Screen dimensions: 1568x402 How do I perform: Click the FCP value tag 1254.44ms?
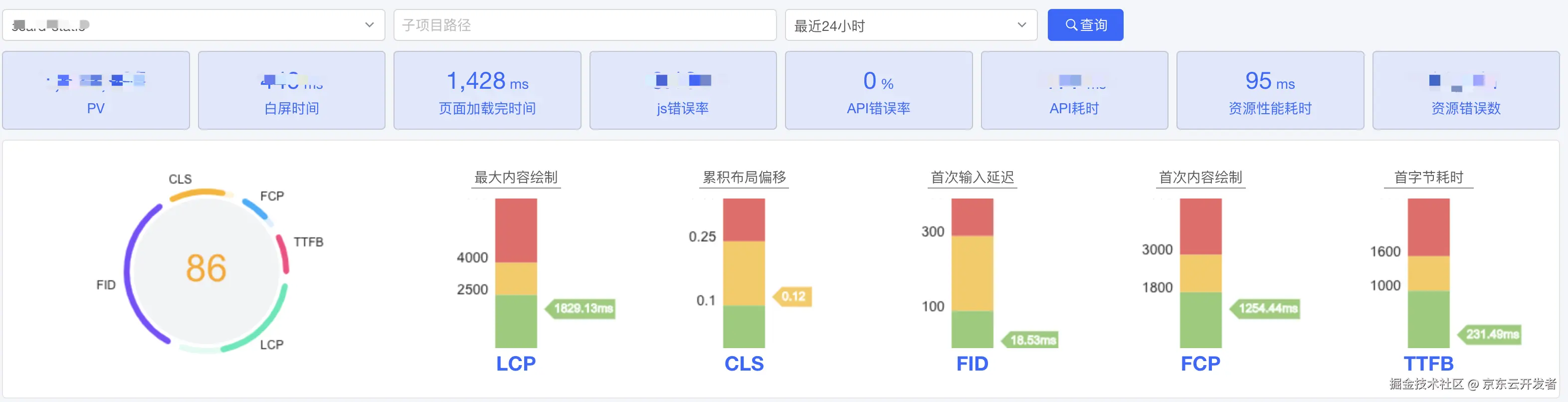tap(1267, 309)
